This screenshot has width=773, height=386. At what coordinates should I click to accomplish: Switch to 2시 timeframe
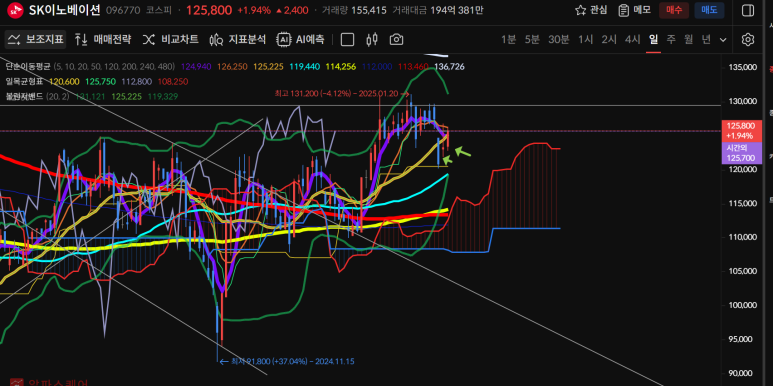pos(609,39)
